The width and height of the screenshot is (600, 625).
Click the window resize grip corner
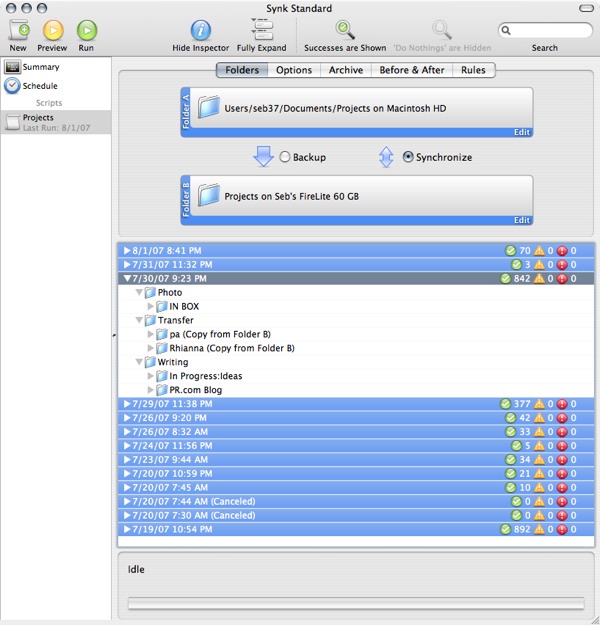click(594, 619)
